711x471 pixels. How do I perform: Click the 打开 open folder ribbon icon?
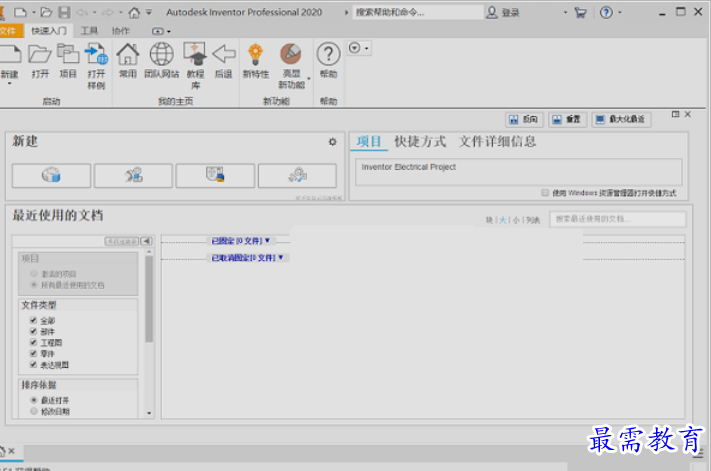pos(40,54)
